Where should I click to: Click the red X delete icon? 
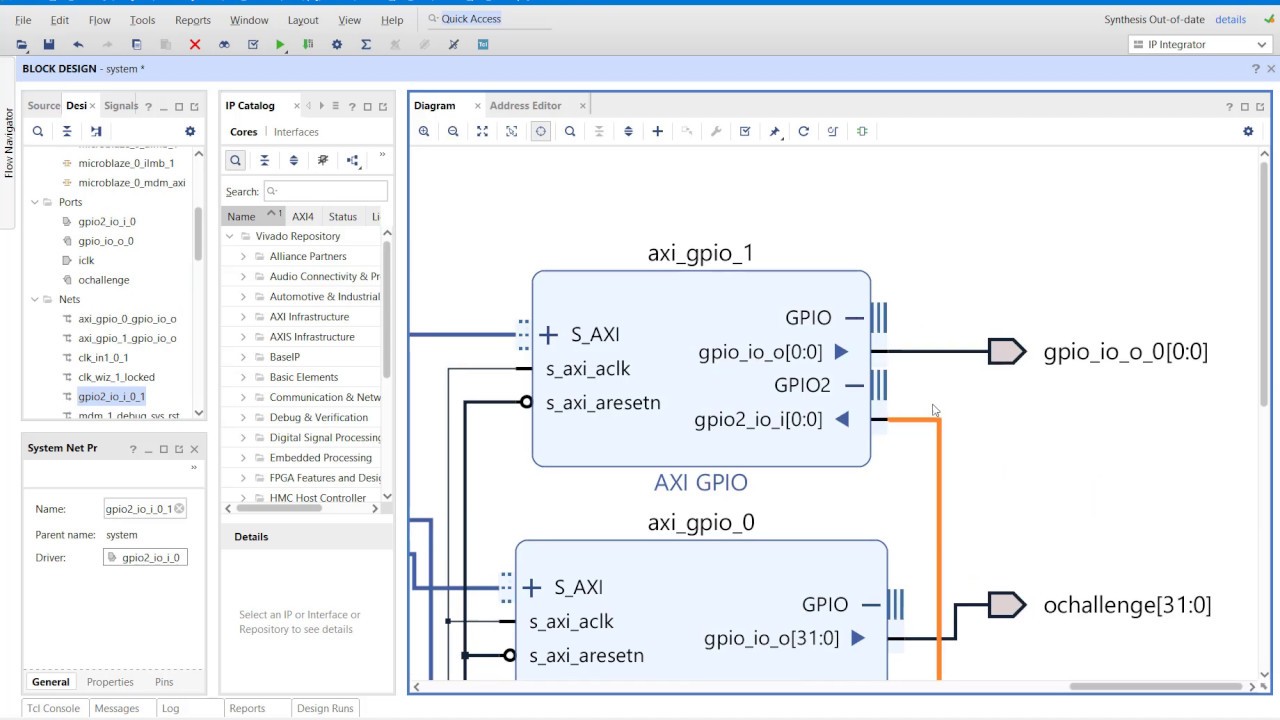(x=195, y=45)
